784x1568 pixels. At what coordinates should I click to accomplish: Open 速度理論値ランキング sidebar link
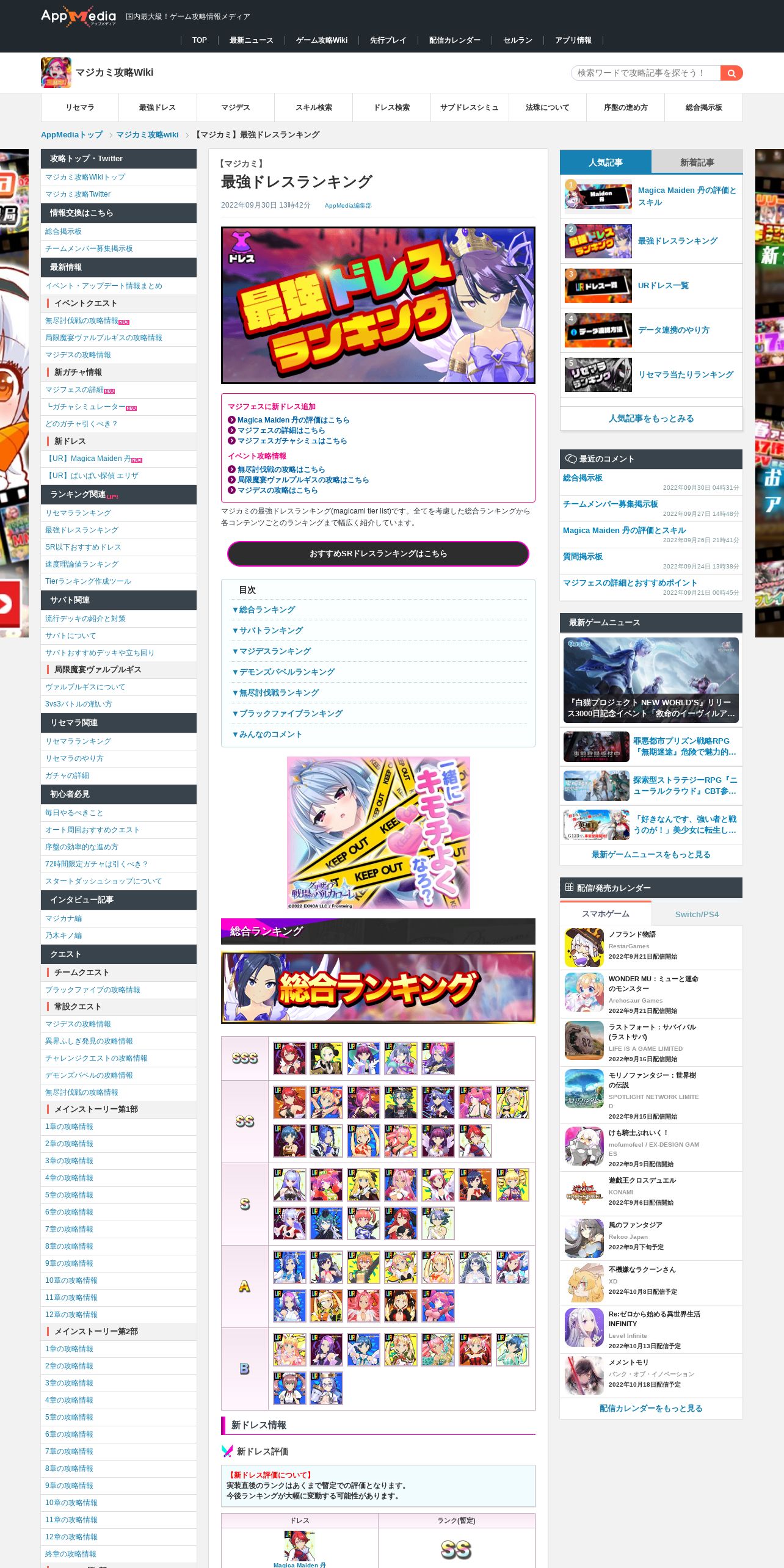pos(82,564)
